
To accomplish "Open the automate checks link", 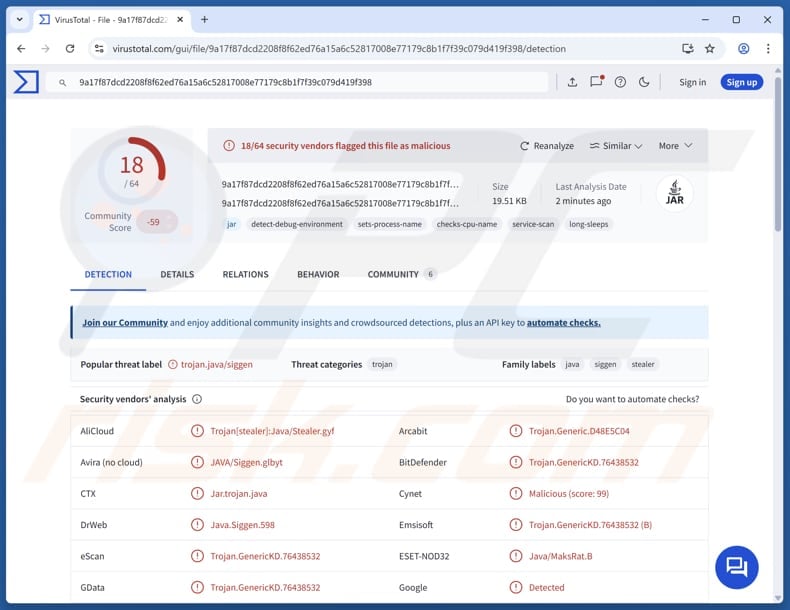I will [x=563, y=322].
